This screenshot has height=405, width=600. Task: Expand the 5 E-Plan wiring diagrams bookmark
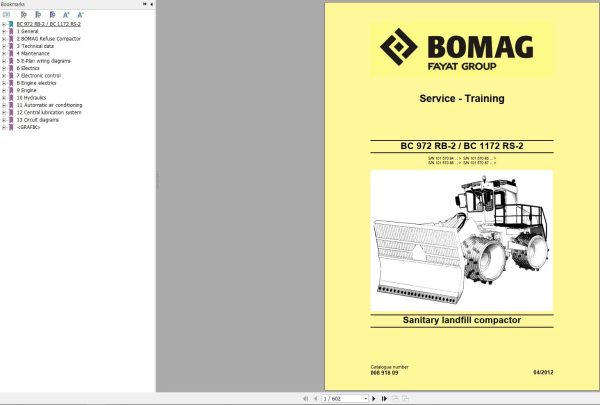tap(4, 61)
